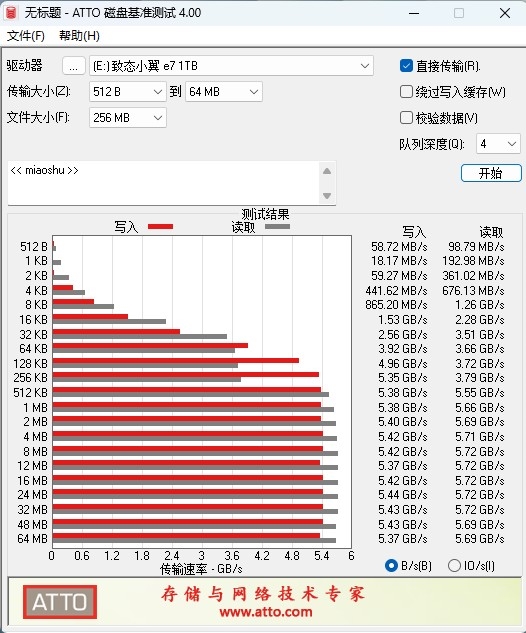The image size is (526, 633).
Task: Click in the miaoshu description text box
Action: tap(163, 183)
